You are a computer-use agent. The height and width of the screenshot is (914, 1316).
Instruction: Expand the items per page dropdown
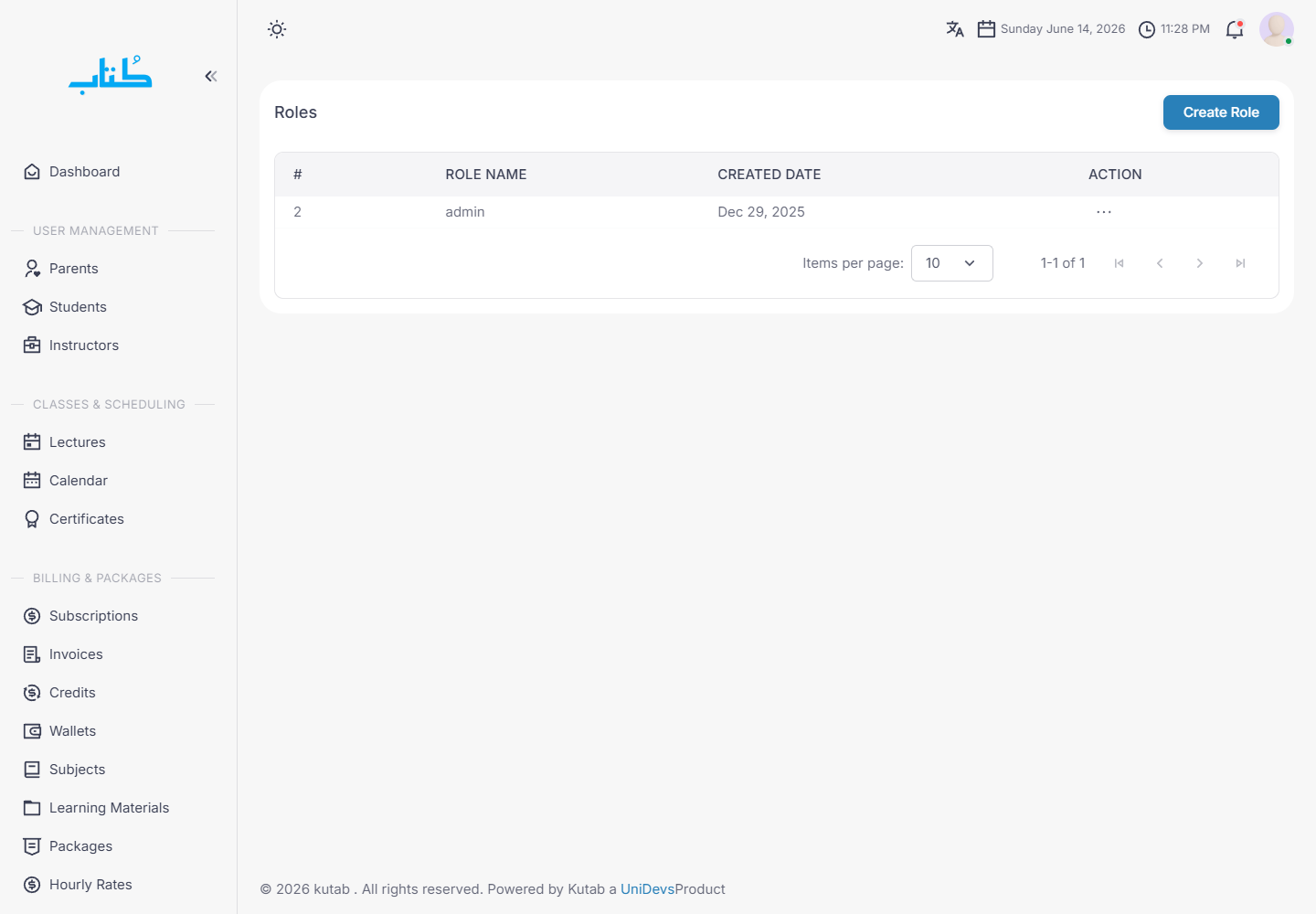(x=952, y=263)
